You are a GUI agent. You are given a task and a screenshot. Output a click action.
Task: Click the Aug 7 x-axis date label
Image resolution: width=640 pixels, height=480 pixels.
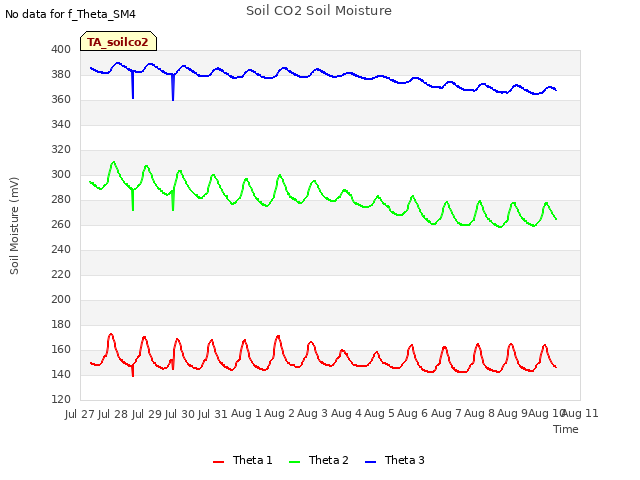[x=446, y=414]
